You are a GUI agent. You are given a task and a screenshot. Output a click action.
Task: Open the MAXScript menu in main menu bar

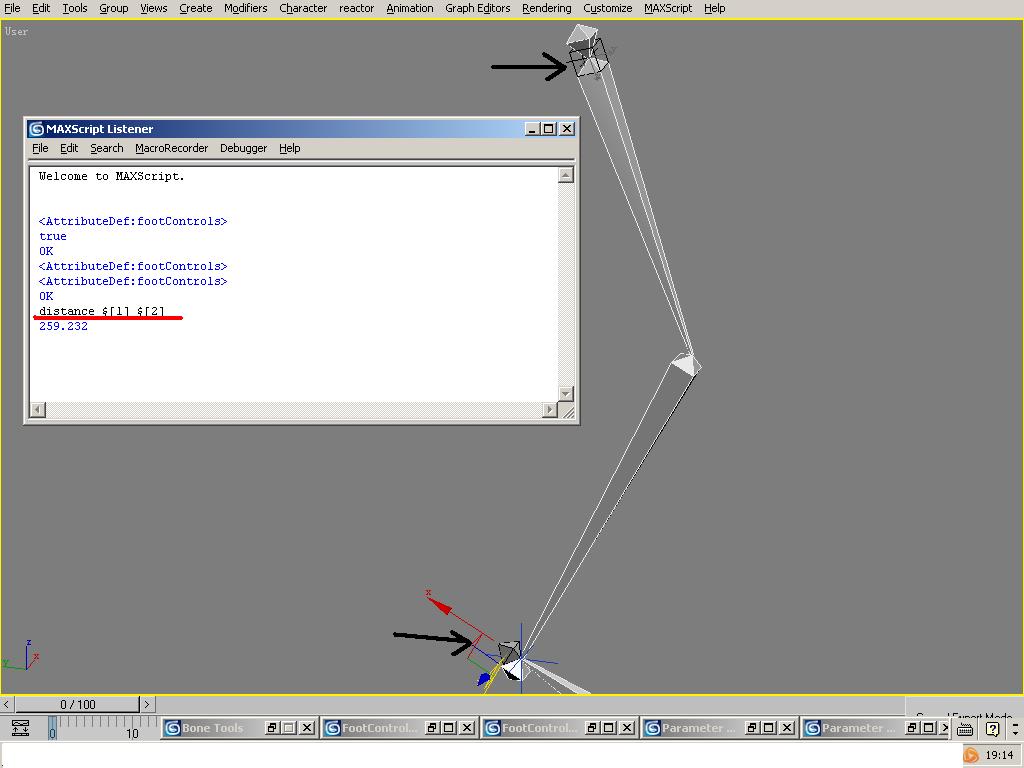(x=668, y=8)
